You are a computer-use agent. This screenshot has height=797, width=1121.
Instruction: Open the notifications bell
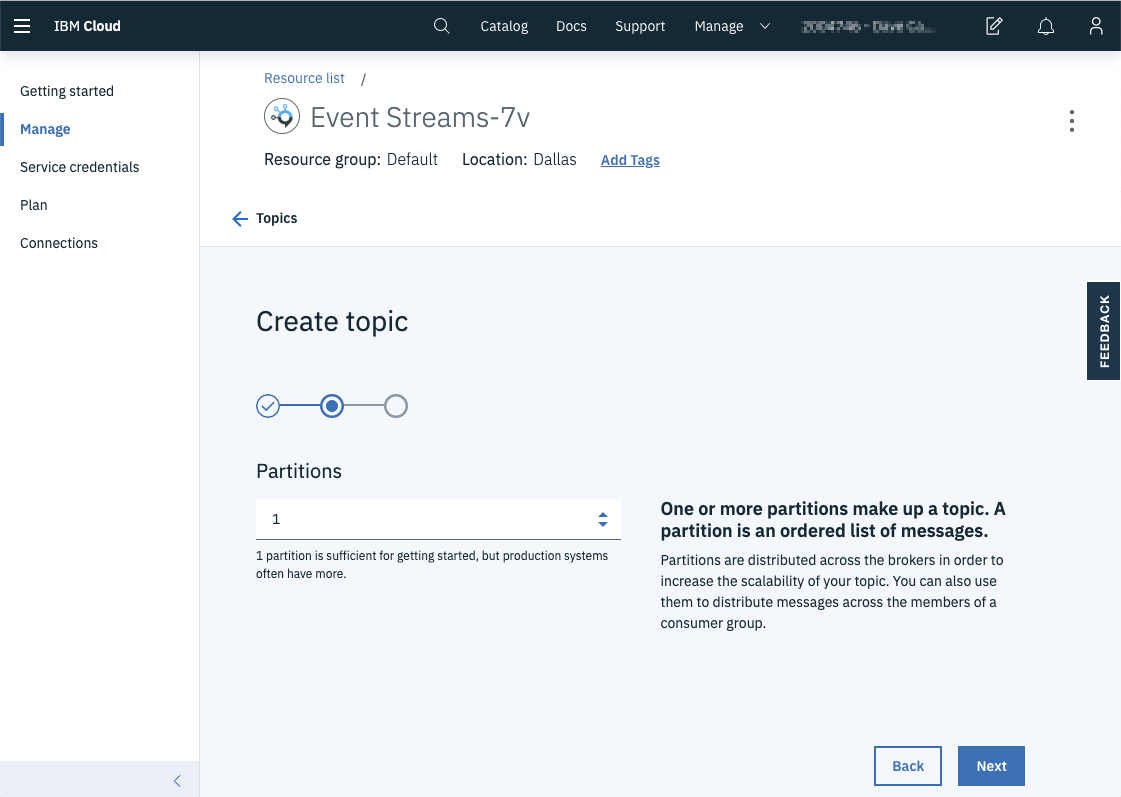(1046, 26)
